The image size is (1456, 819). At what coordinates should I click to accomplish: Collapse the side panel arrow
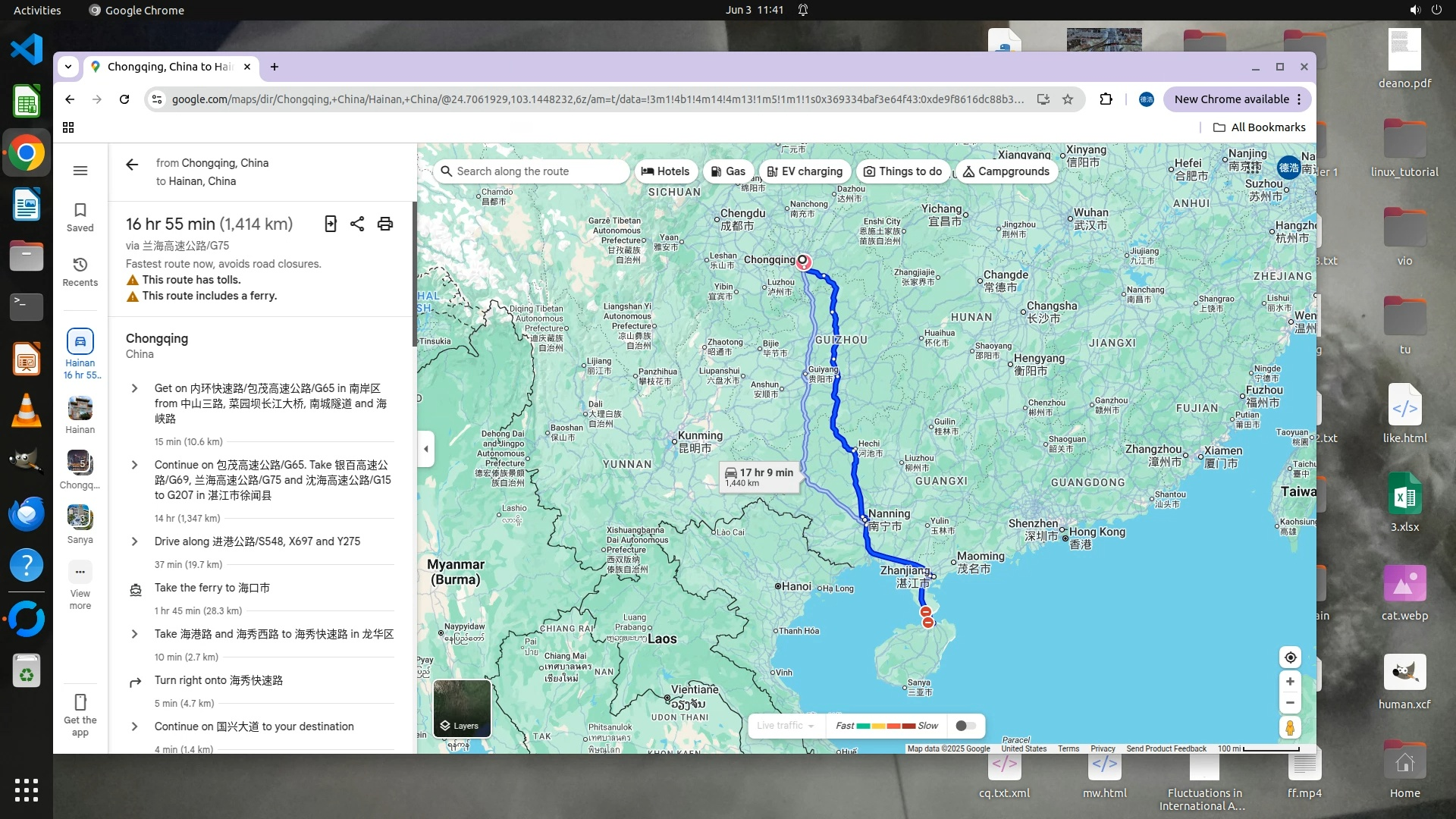[x=426, y=449]
